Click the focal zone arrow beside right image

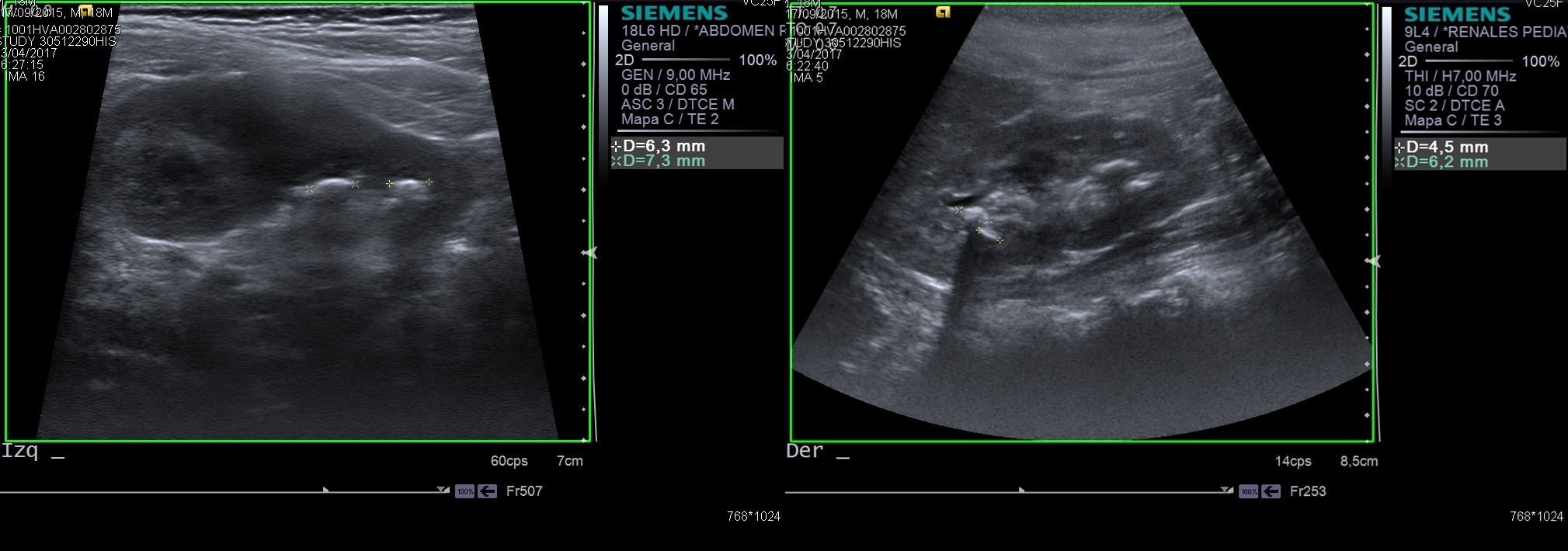(1373, 262)
